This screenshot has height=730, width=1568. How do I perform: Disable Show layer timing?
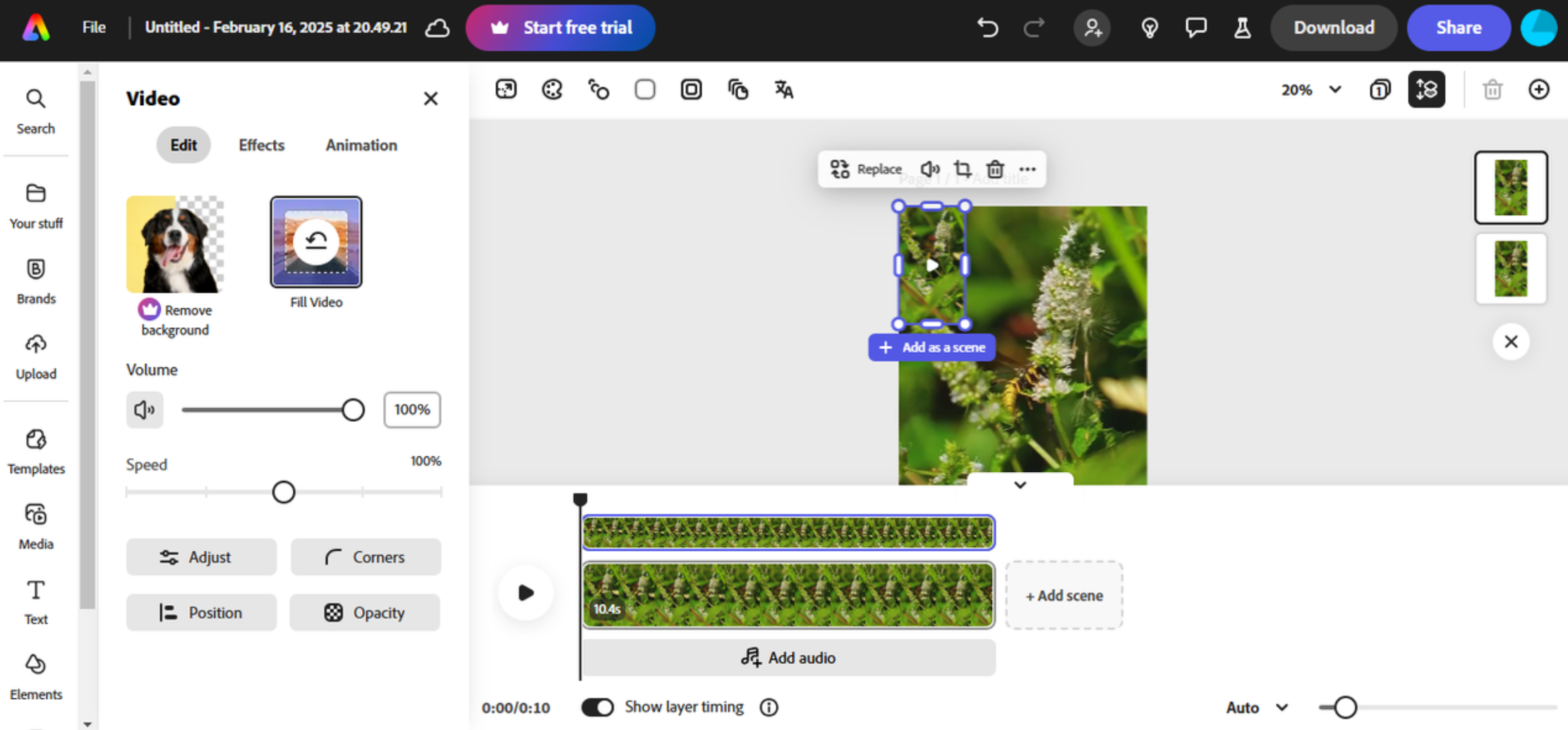(598, 707)
